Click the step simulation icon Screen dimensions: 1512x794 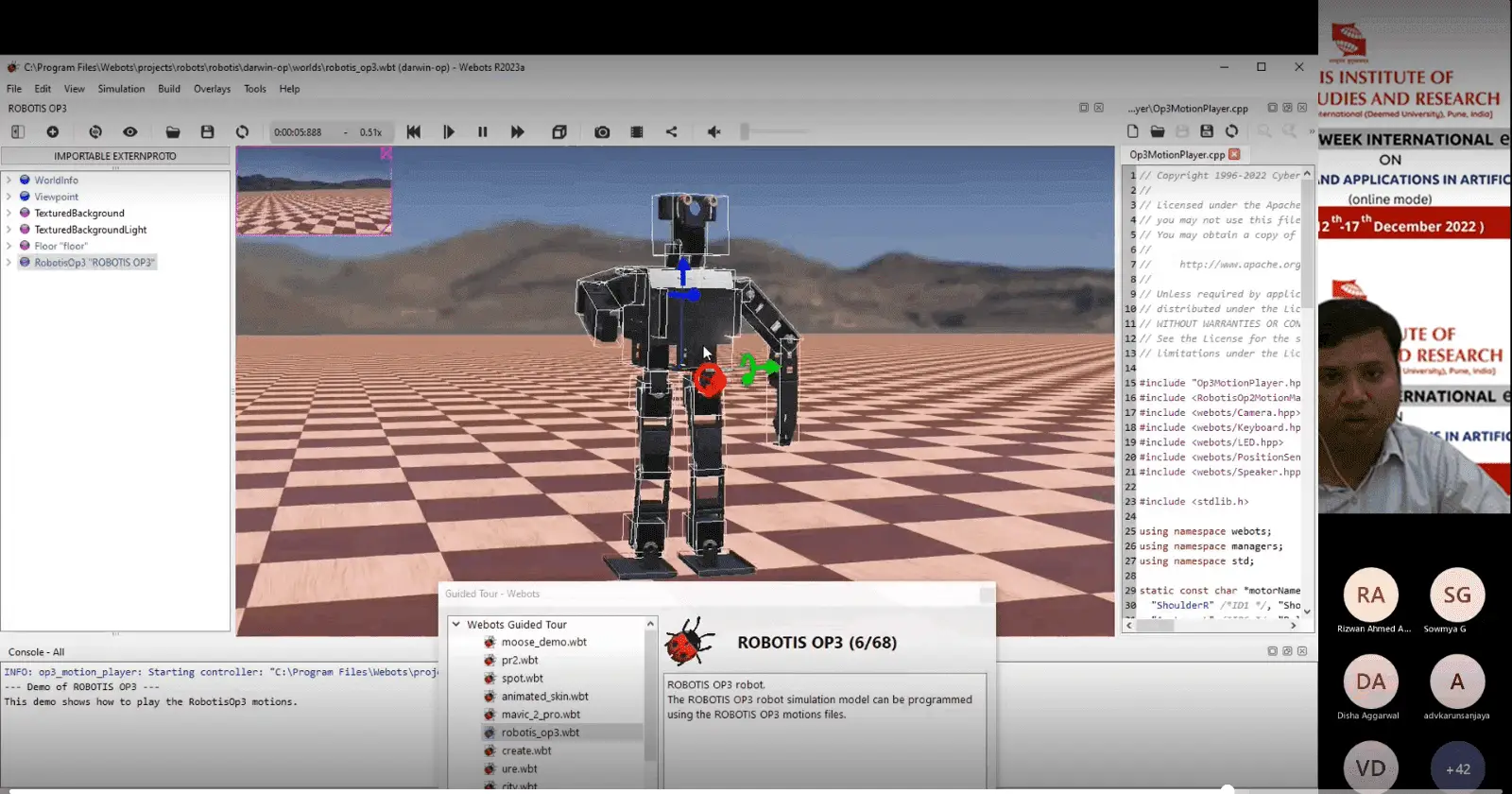[449, 132]
